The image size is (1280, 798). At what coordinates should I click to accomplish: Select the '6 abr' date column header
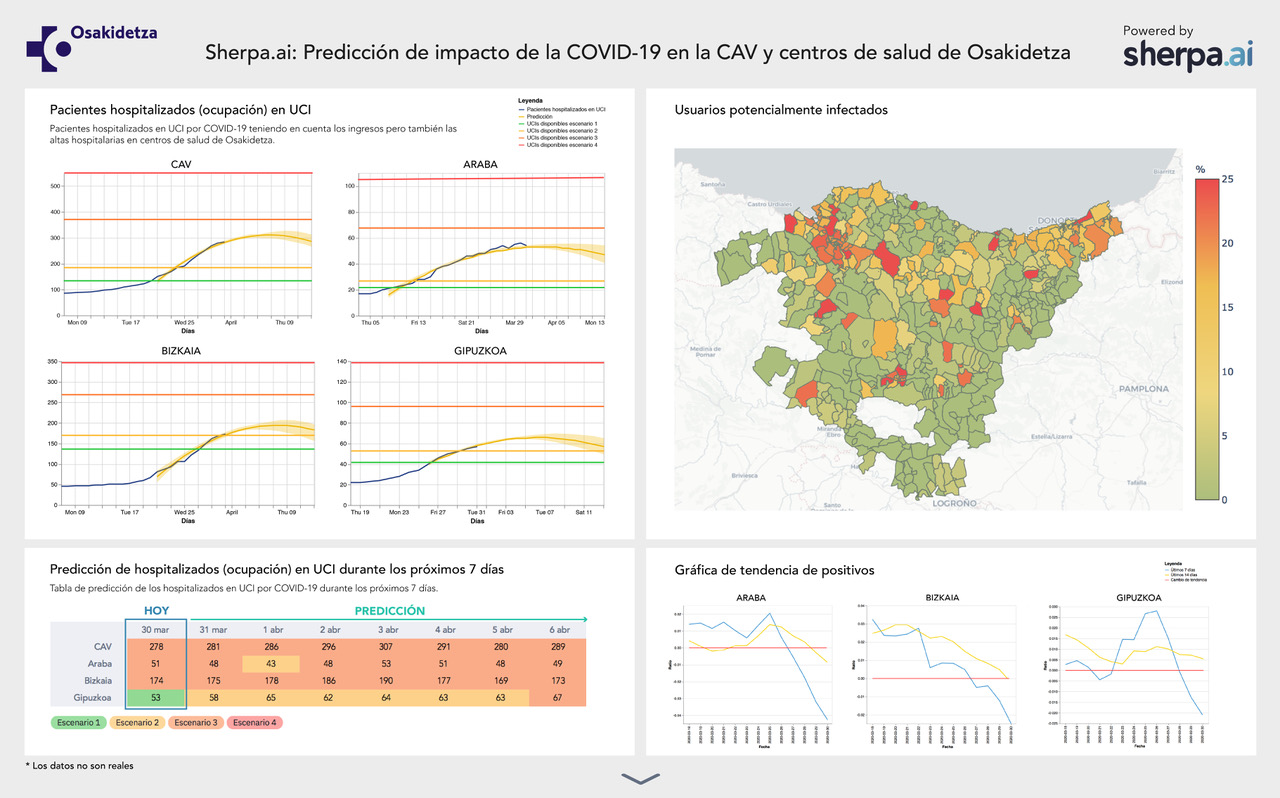click(x=561, y=629)
